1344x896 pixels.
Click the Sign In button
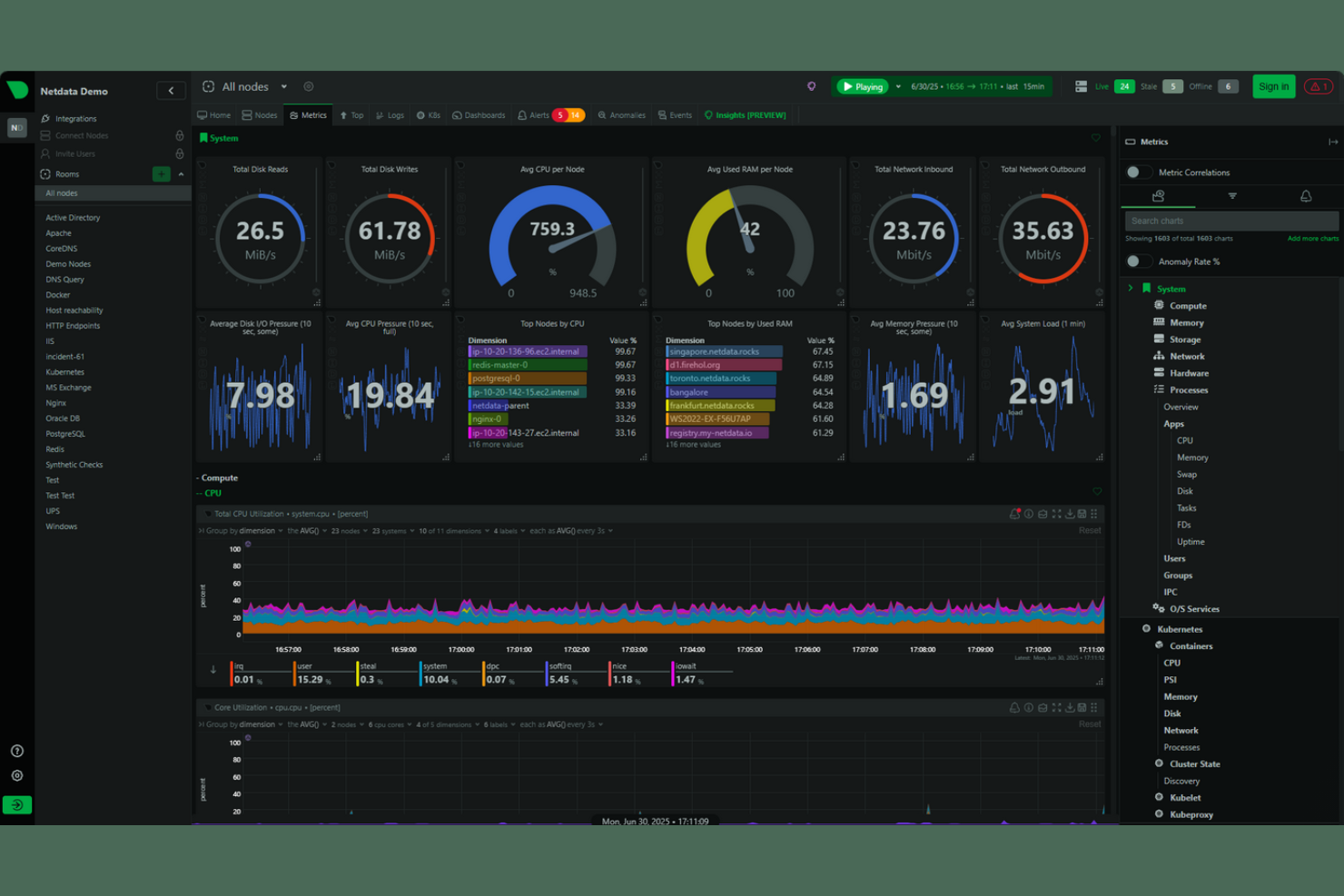1274,86
